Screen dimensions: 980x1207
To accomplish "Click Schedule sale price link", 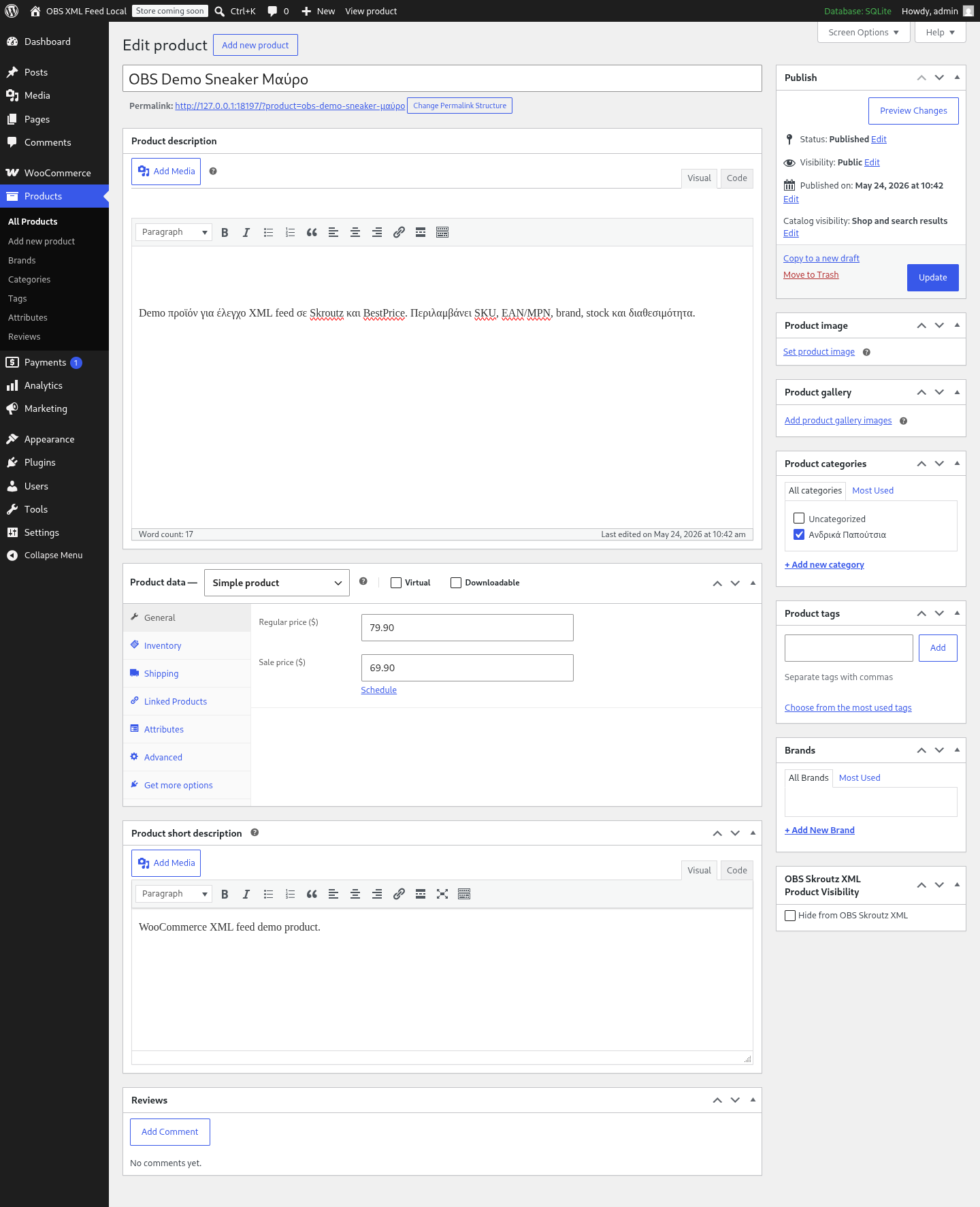I will click(x=378, y=690).
